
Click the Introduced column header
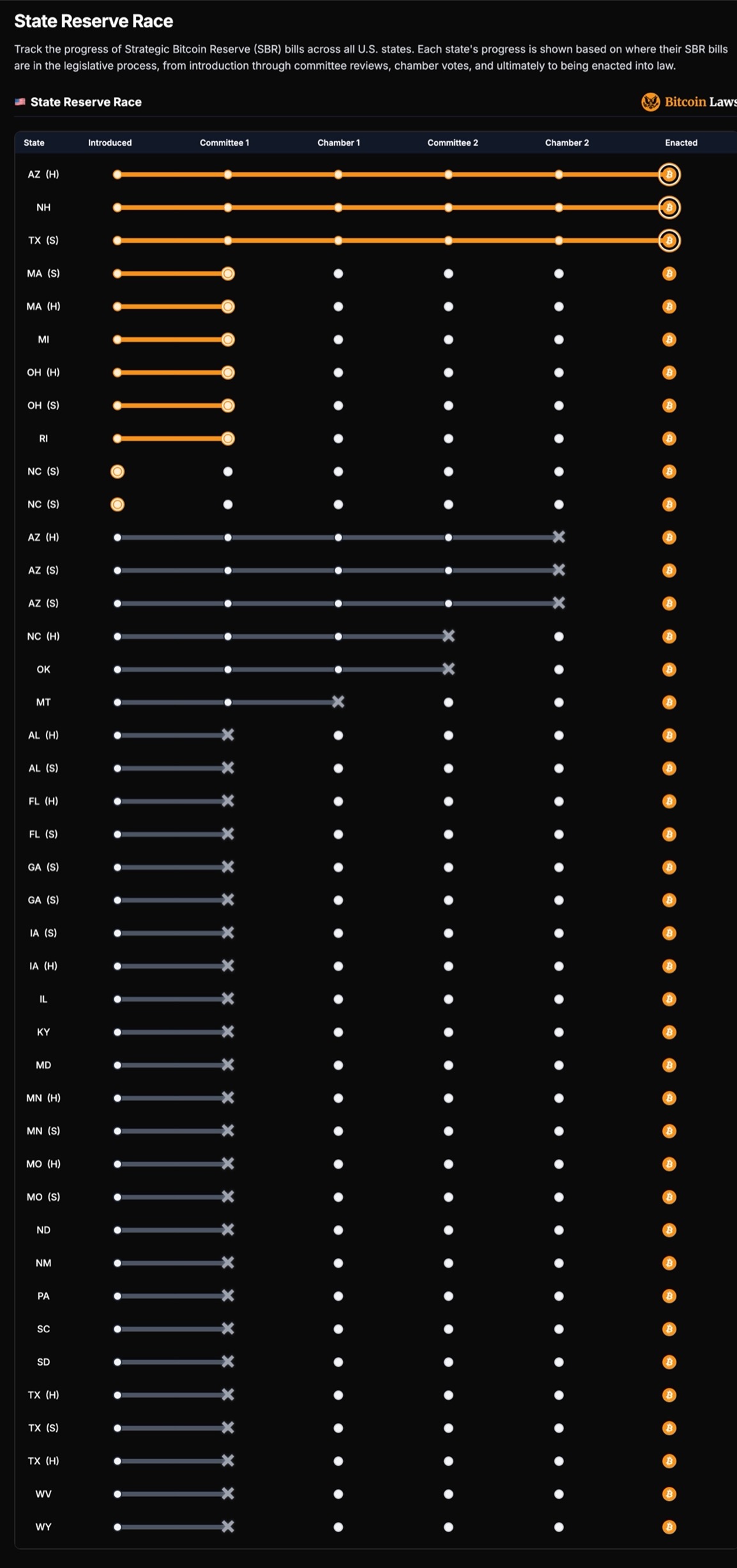coord(110,142)
